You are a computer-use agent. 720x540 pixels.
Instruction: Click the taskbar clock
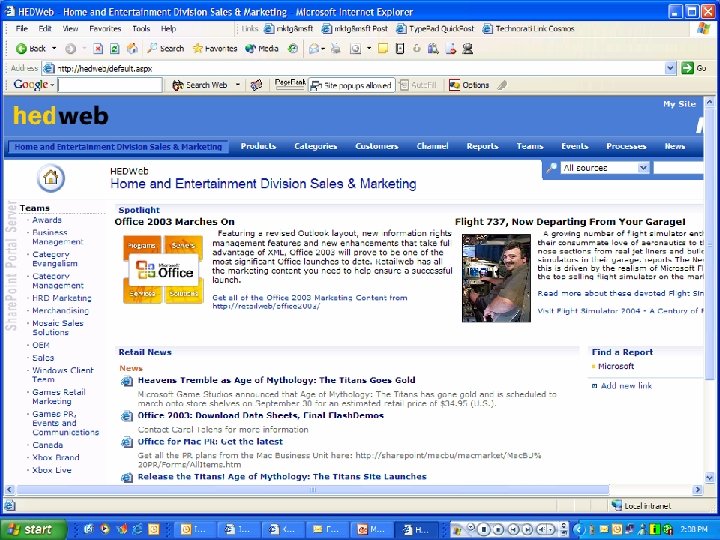pos(694,529)
